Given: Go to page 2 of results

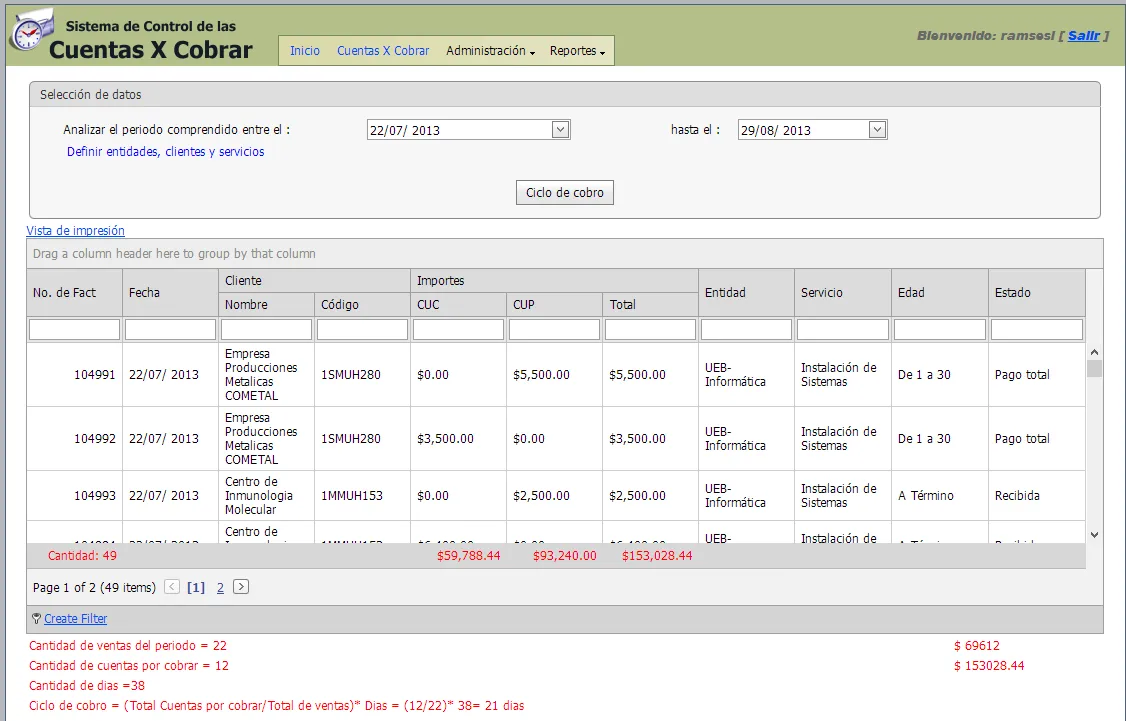Looking at the screenshot, I should (x=220, y=588).
